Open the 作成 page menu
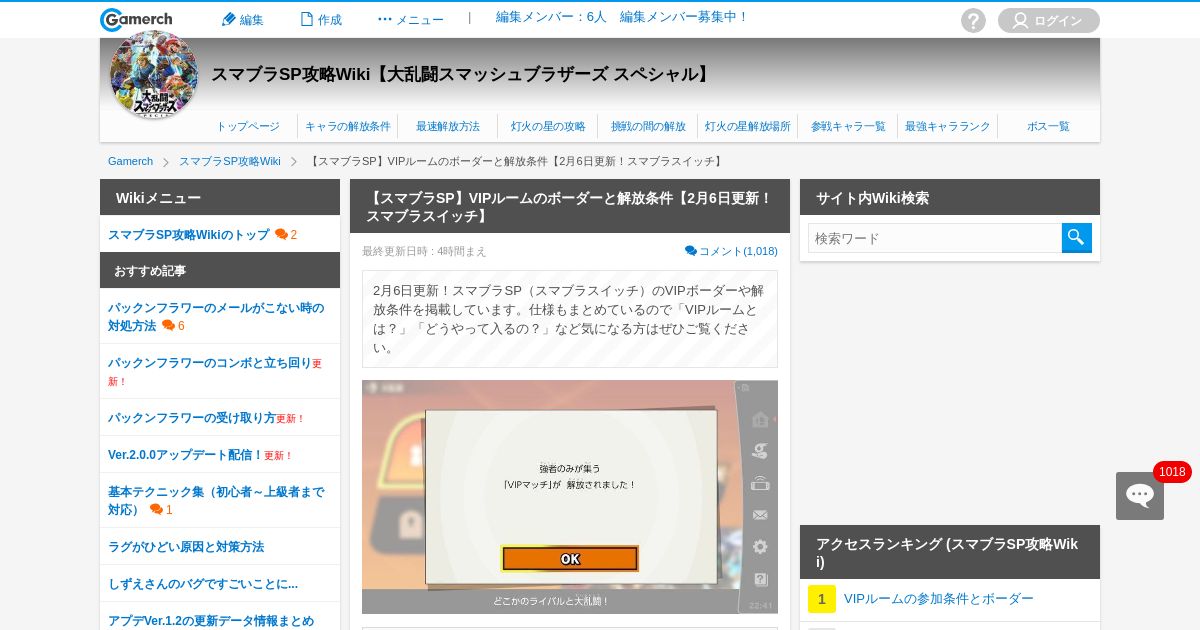Image resolution: width=1200 pixels, height=630 pixels. tap(321, 19)
